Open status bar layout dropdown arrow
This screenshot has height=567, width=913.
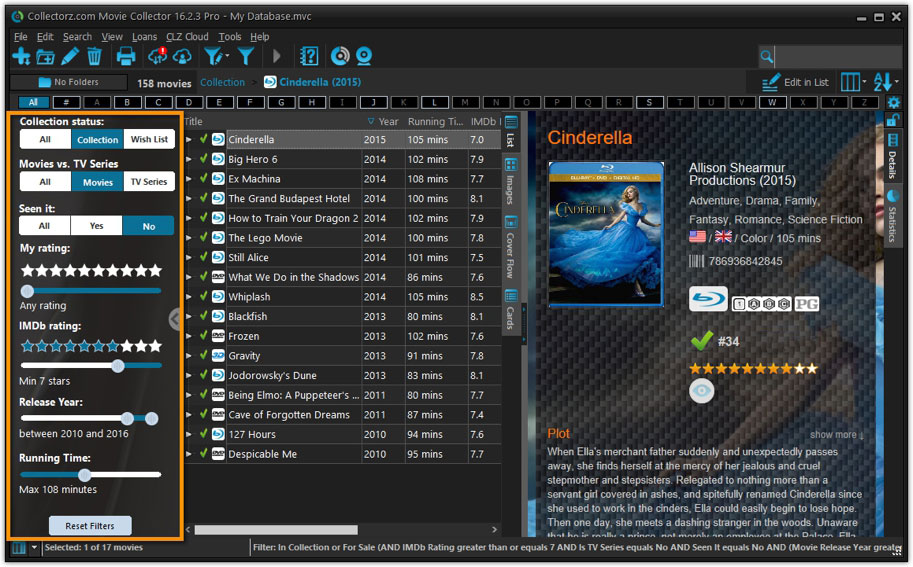[34, 548]
